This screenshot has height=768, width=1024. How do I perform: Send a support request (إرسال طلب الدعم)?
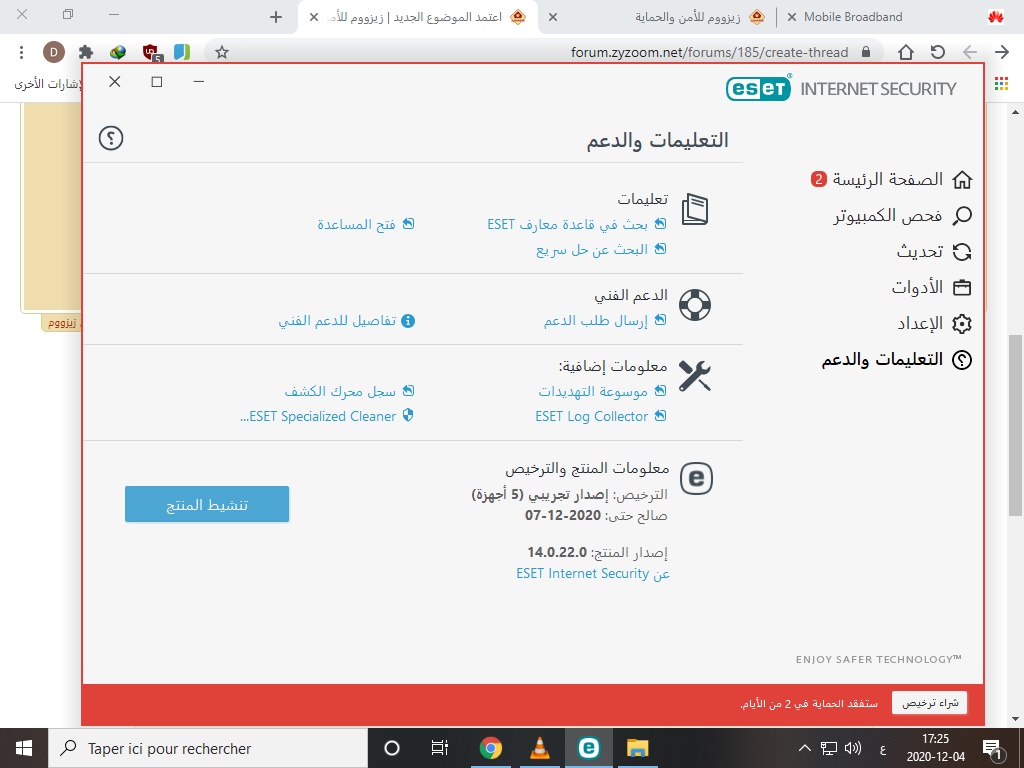(x=605, y=321)
